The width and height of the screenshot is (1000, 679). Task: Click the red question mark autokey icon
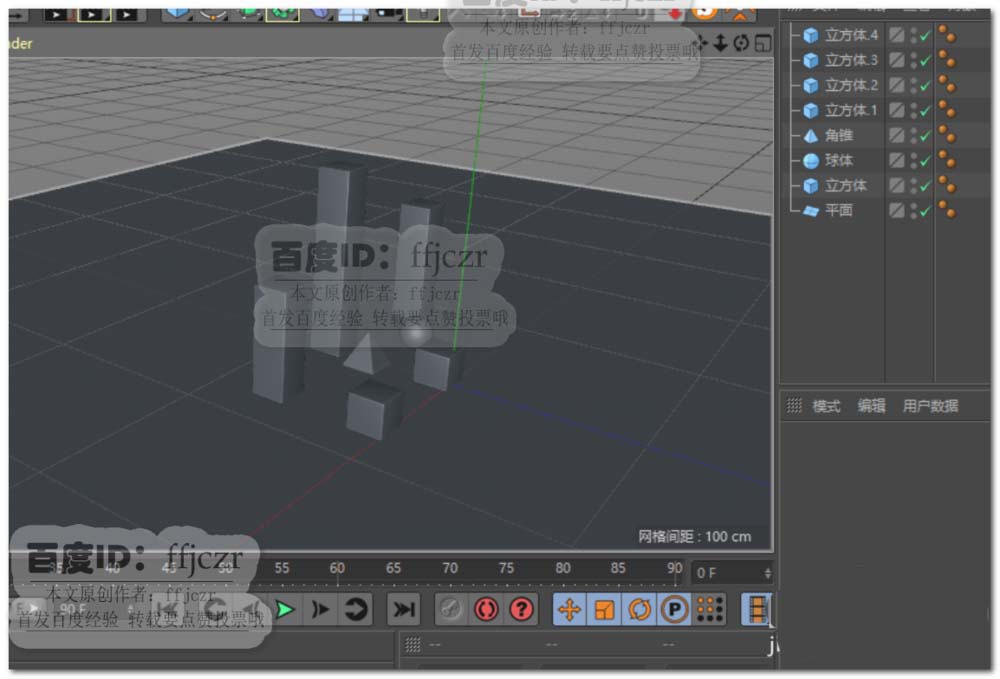[522, 609]
